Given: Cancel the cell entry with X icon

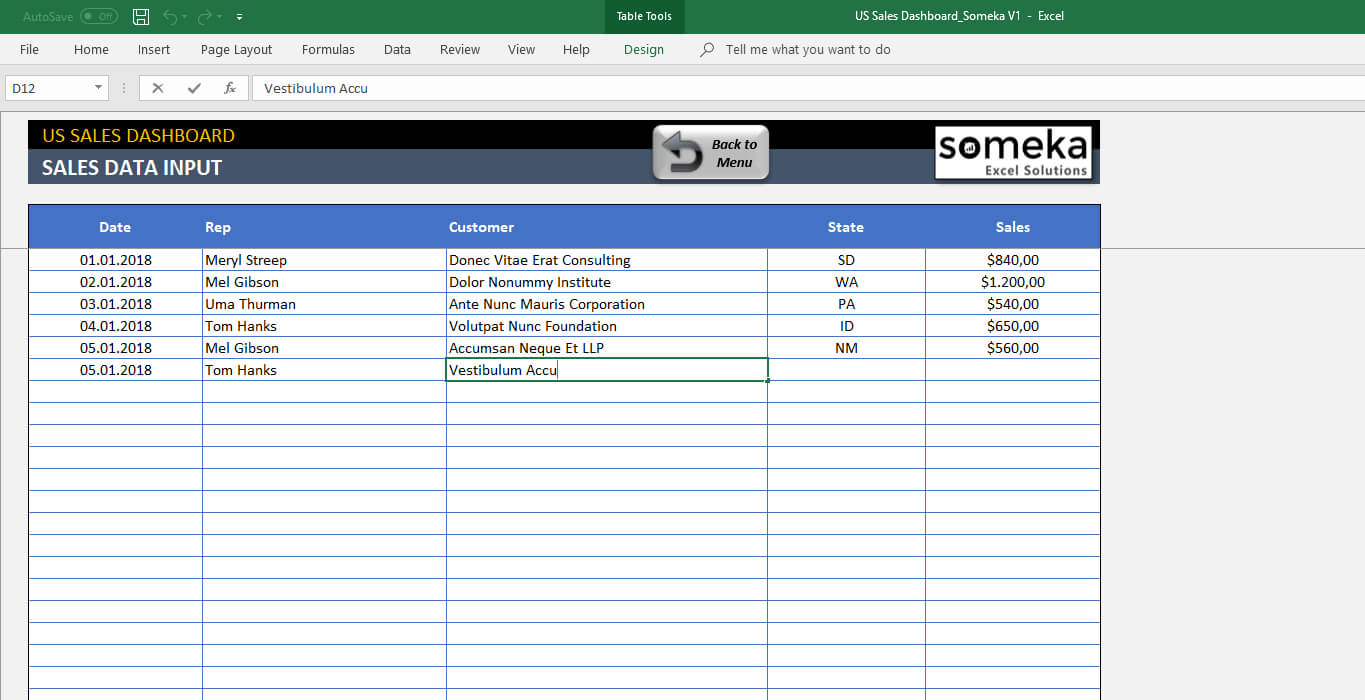Looking at the screenshot, I should (x=157, y=88).
